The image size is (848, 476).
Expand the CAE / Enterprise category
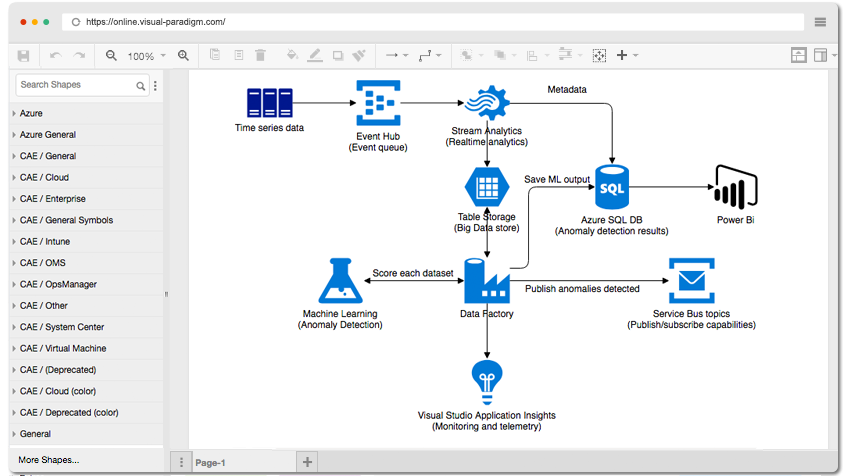click(x=87, y=199)
